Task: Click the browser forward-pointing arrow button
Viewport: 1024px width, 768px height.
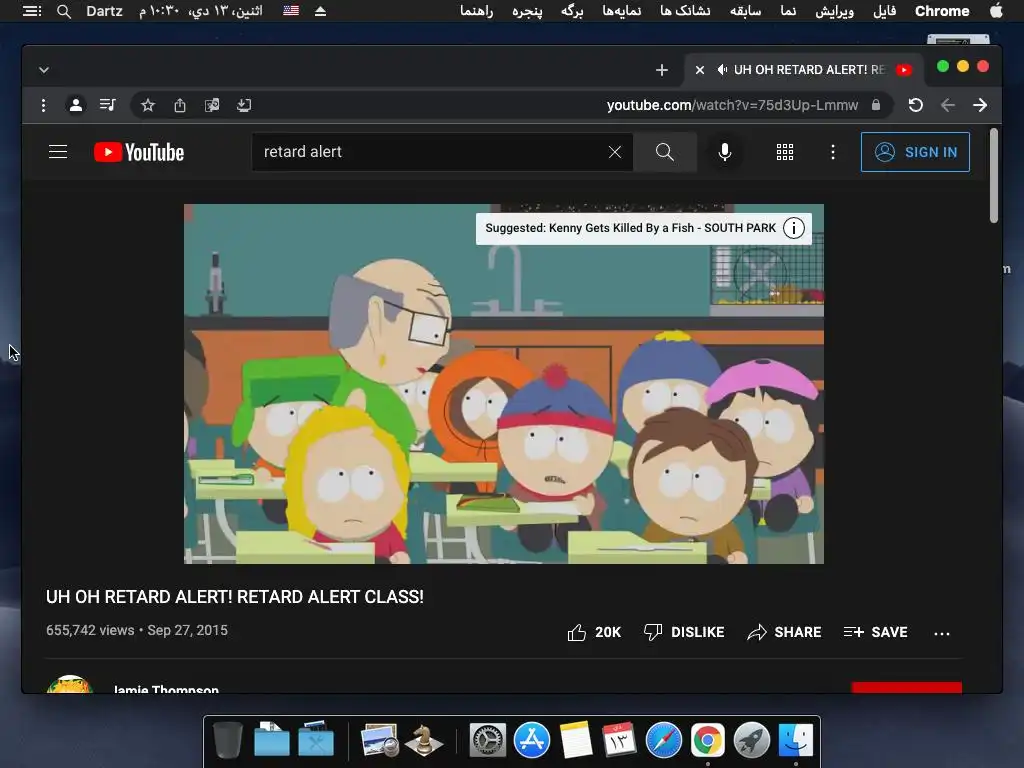Action: click(980, 105)
